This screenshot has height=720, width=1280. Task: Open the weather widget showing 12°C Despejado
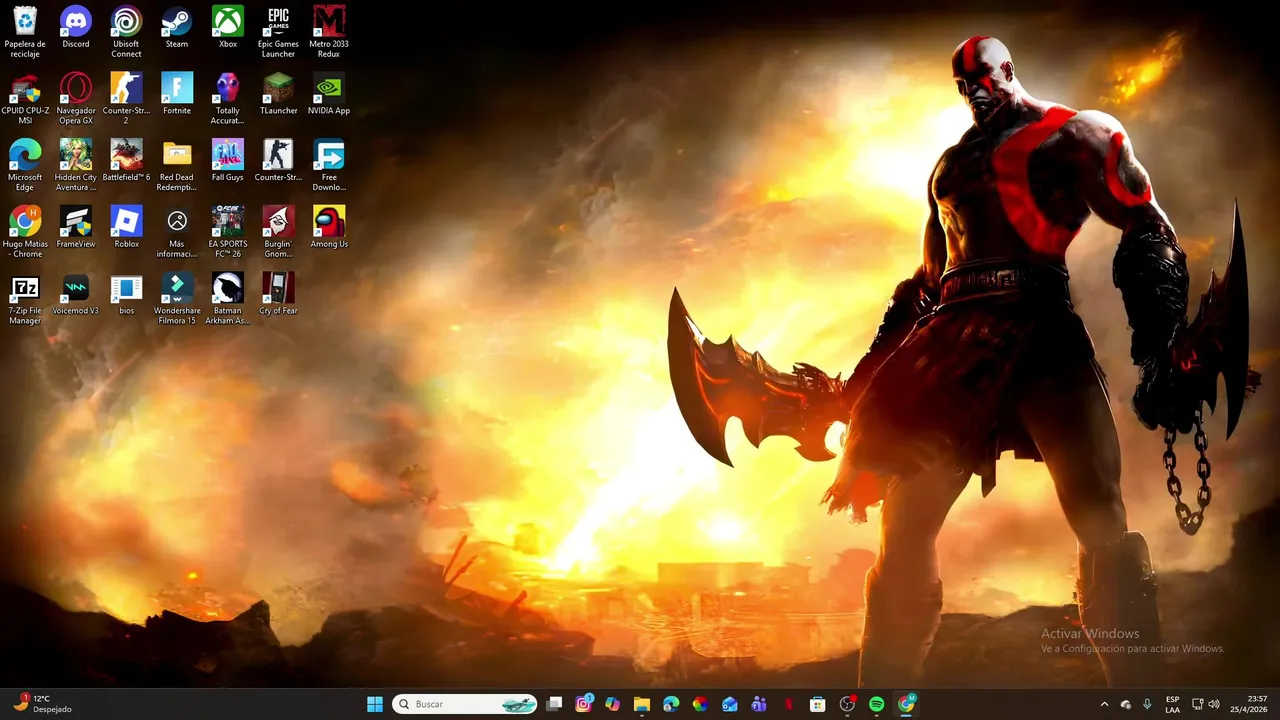[43, 704]
